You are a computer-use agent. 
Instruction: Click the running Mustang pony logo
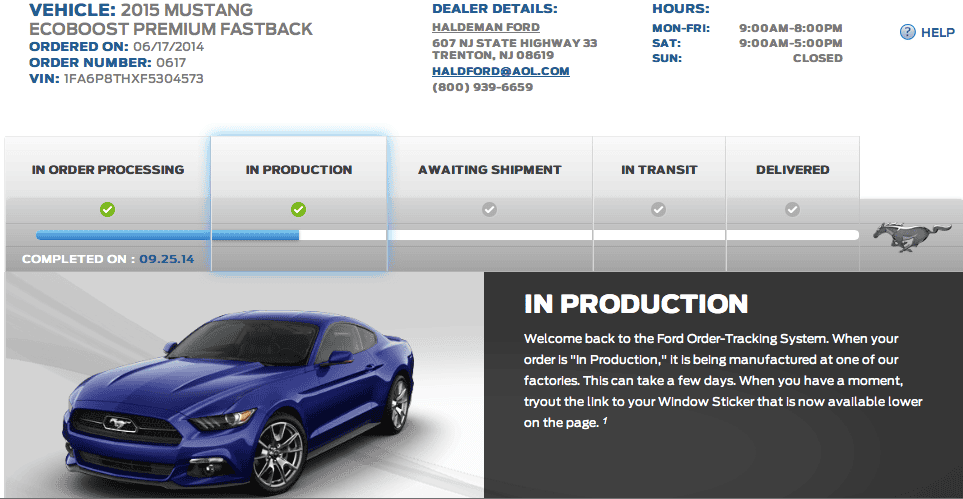click(x=912, y=237)
